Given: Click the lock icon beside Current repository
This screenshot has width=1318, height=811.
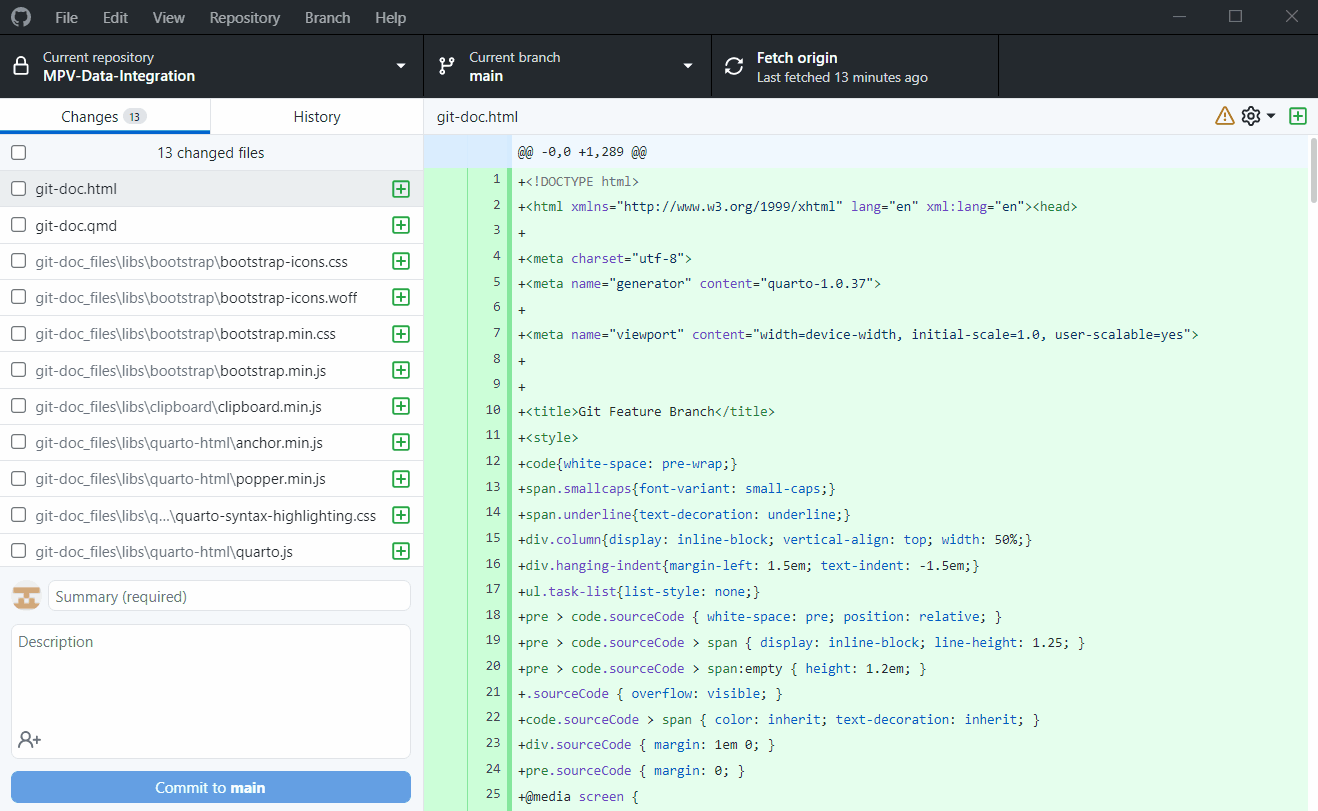Looking at the screenshot, I should click(22, 65).
